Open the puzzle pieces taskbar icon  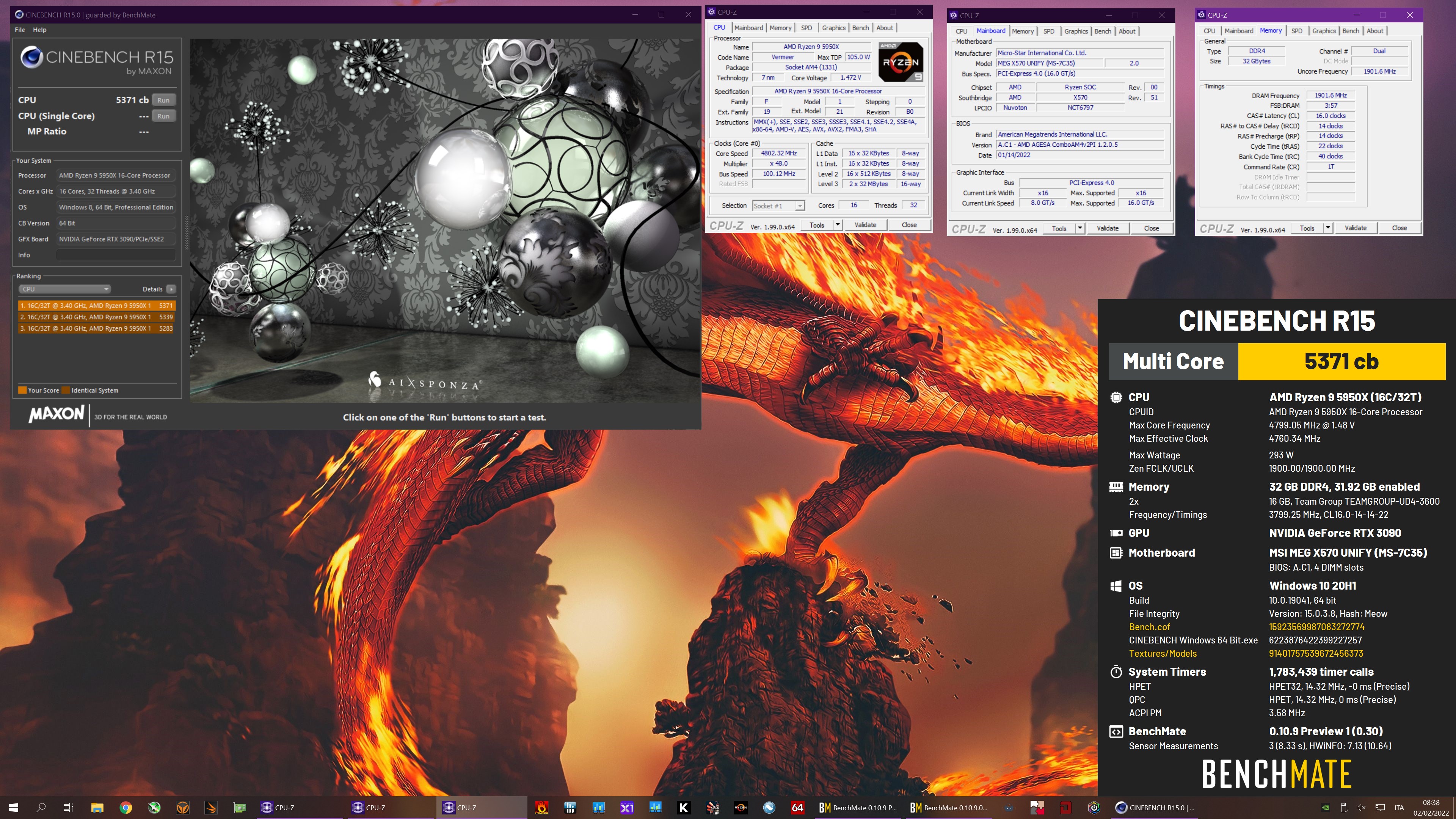click(x=1037, y=807)
